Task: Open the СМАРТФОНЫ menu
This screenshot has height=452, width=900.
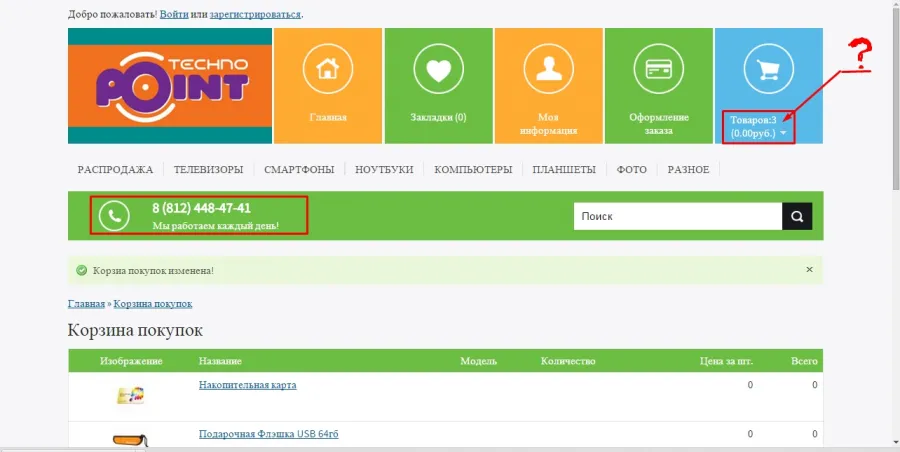Action: [x=299, y=169]
